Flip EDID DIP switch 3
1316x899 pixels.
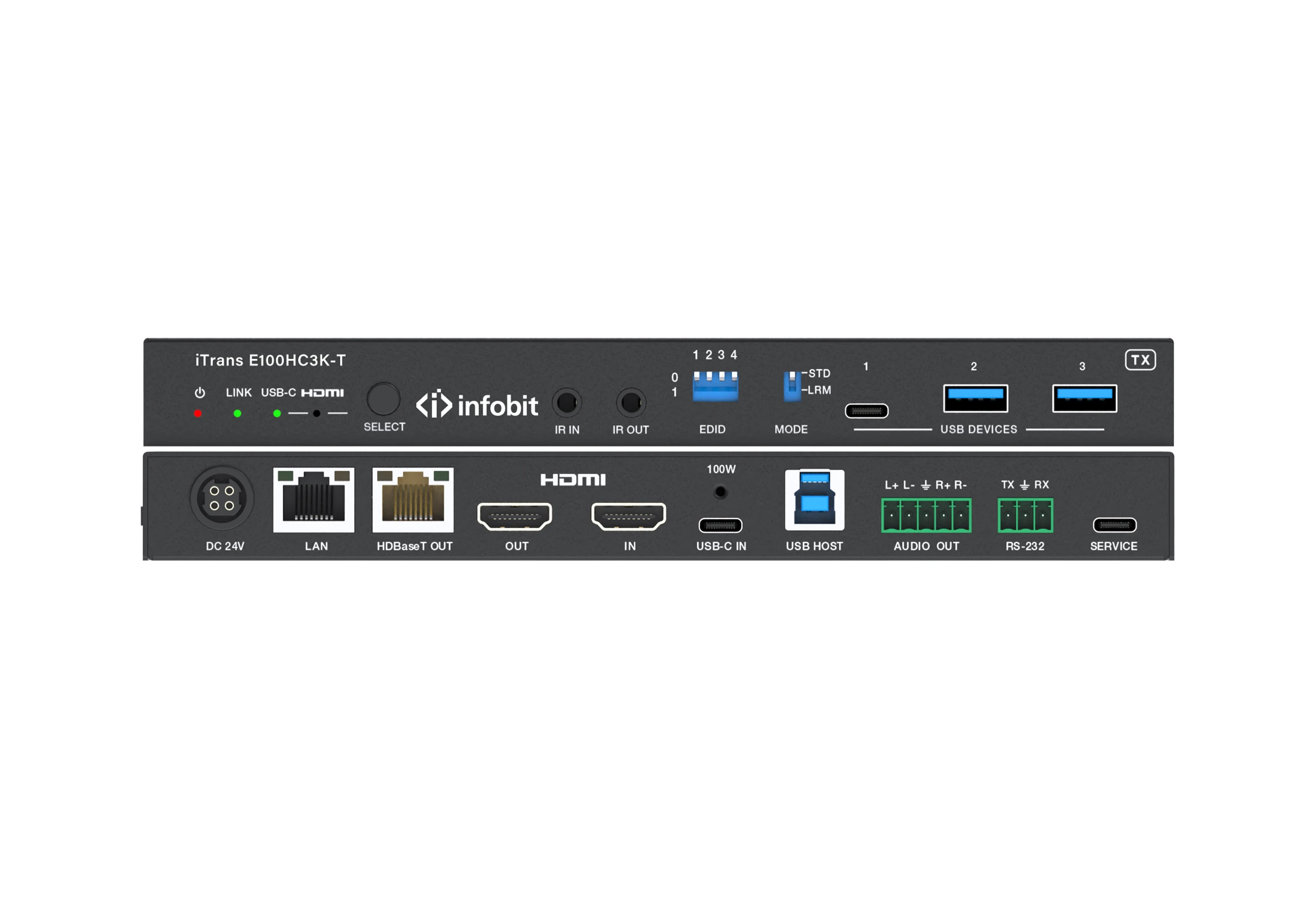[723, 376]
